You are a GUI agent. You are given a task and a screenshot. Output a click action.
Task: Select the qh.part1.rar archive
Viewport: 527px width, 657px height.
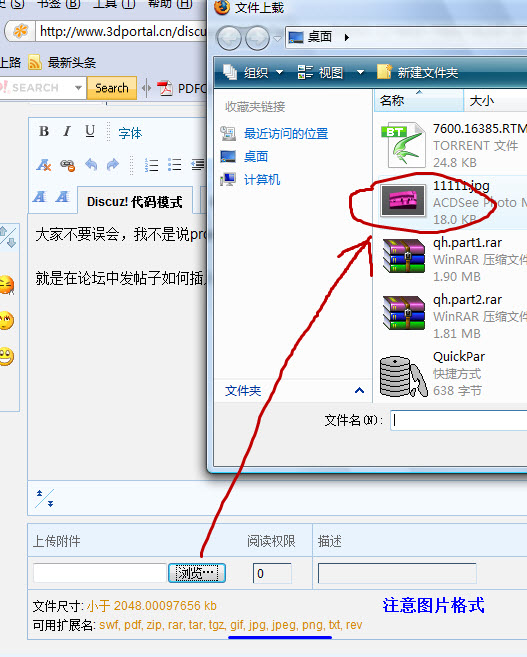coord(452,259)
